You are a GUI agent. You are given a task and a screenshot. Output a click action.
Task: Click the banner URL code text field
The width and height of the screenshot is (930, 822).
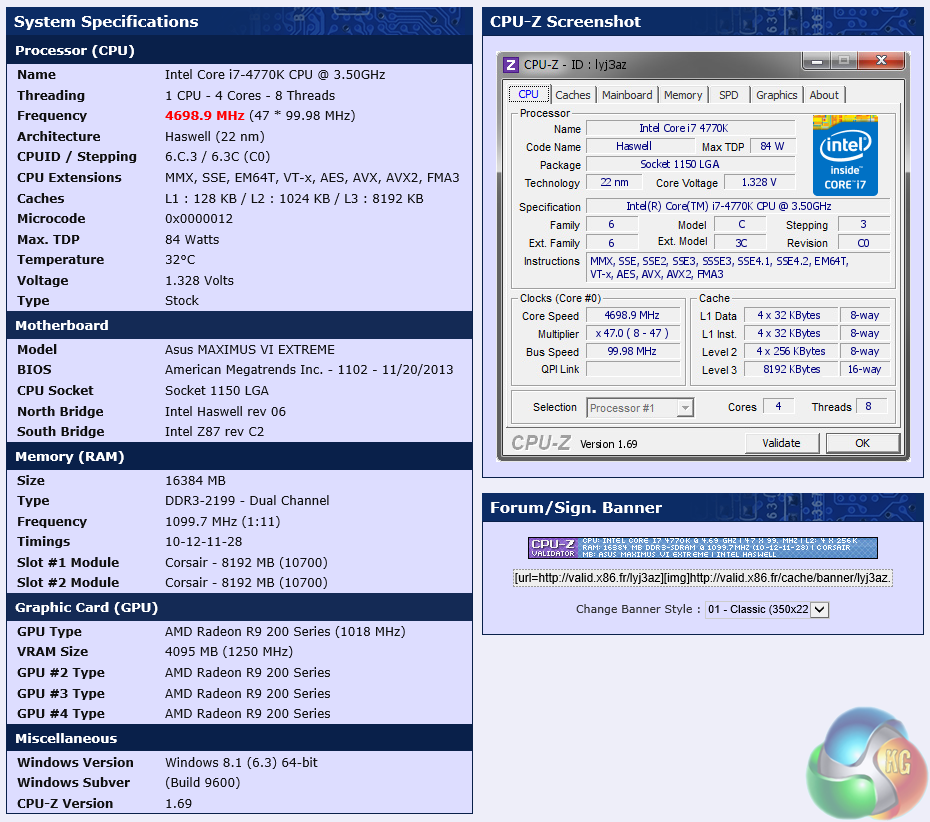coord(703,578)
